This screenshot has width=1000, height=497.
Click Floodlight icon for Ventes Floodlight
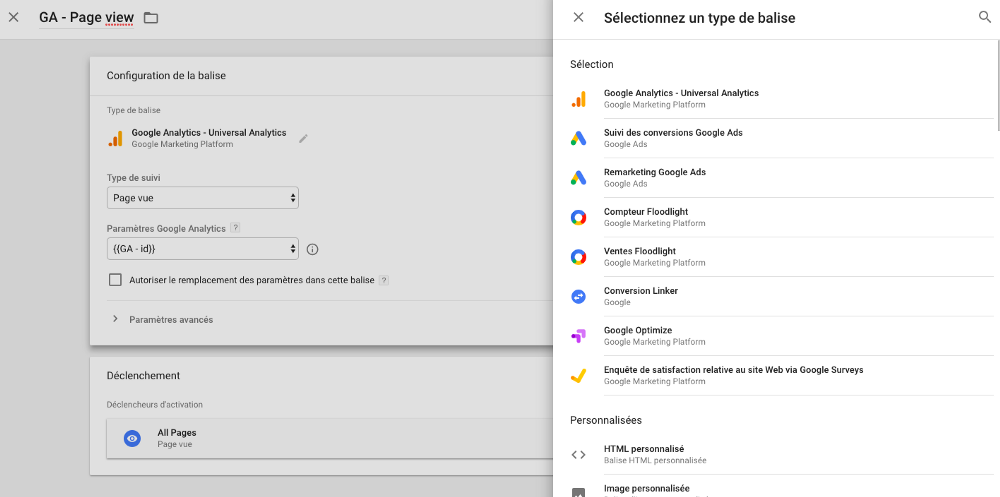pyautogui.click(x=578, y=257)
